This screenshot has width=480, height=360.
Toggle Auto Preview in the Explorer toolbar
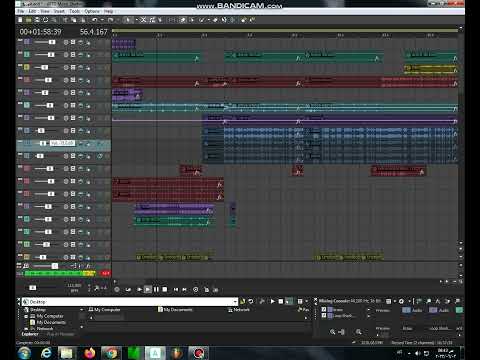[289, 301]
